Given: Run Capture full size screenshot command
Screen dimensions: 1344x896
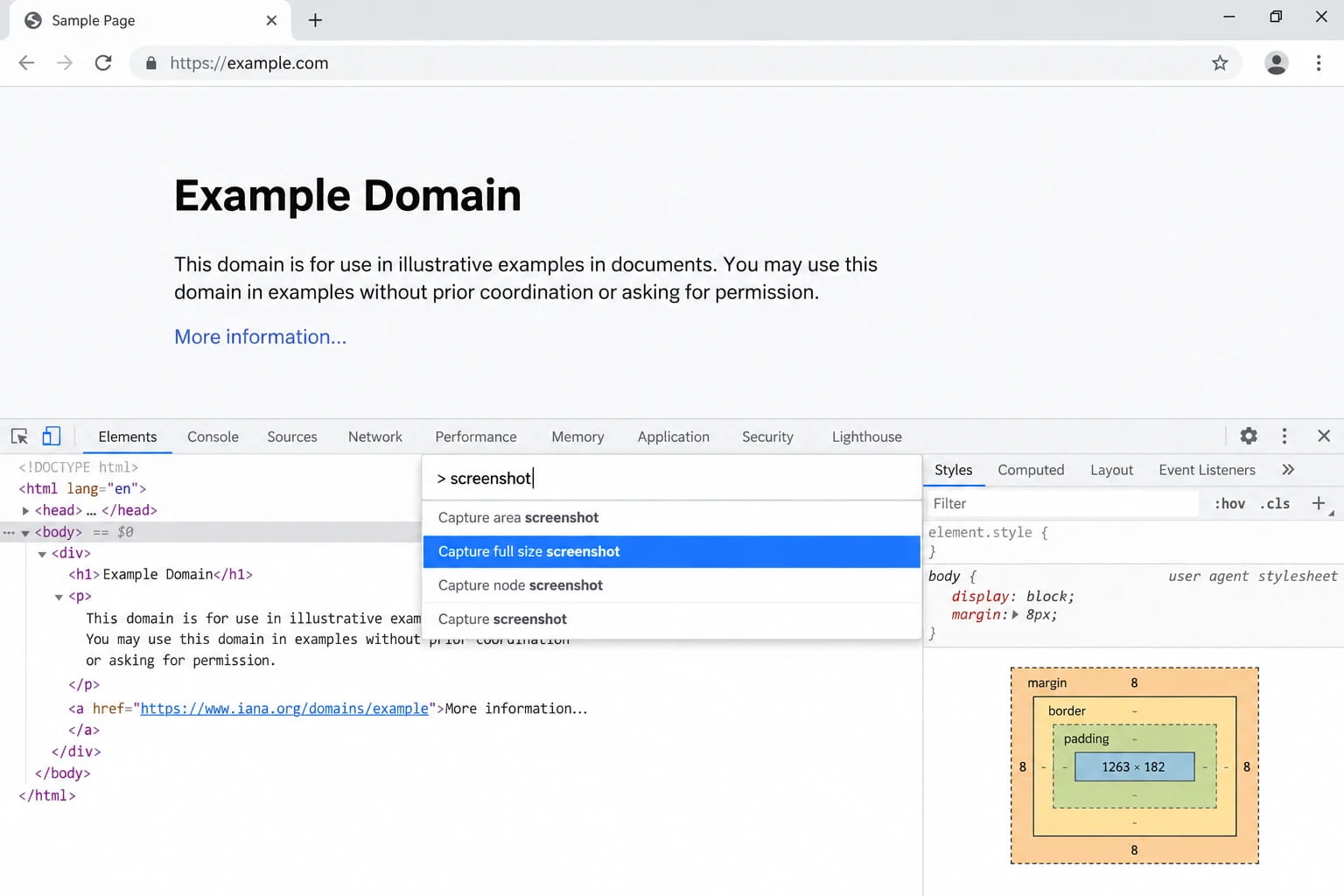Looking at the screenshot, I should pos(671,551).
